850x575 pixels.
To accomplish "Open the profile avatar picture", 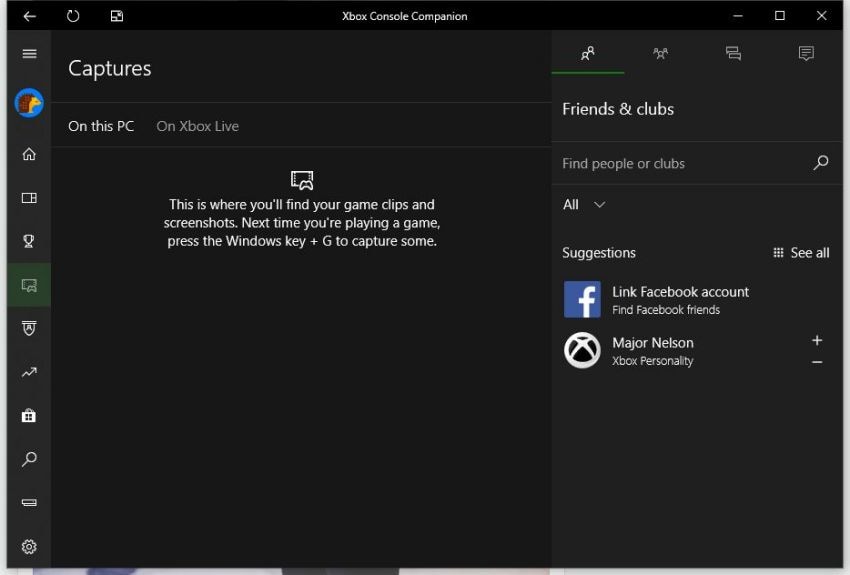I will coord(29,102).
